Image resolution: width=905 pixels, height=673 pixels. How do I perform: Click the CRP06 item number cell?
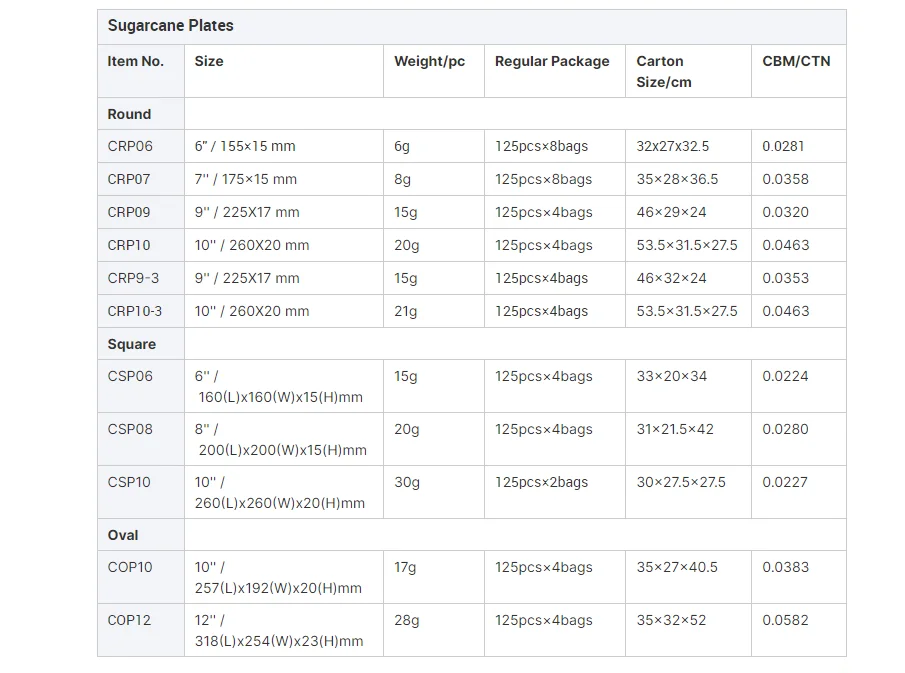(131, 146)
